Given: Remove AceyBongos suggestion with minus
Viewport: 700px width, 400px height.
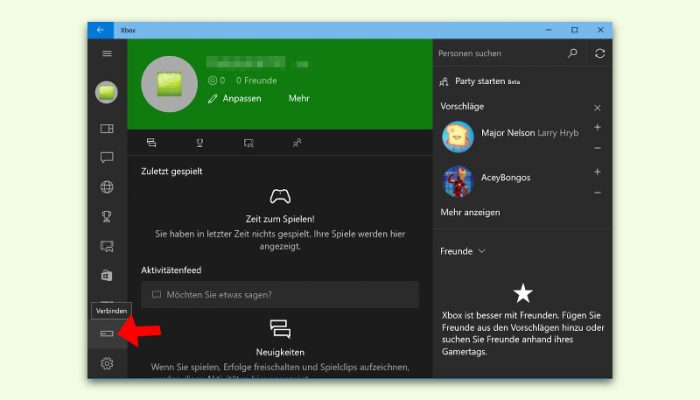Looking at the screenshot, I should coord(597,192).
